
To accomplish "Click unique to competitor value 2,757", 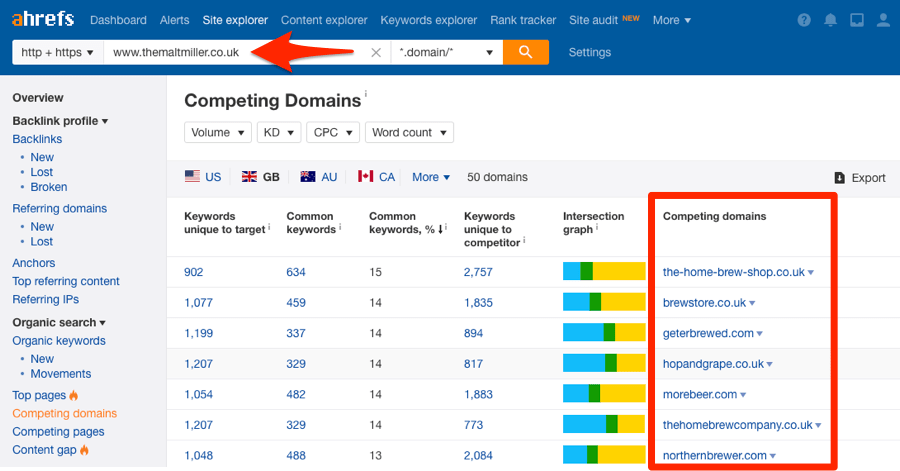I will click(x=478, y=272).
